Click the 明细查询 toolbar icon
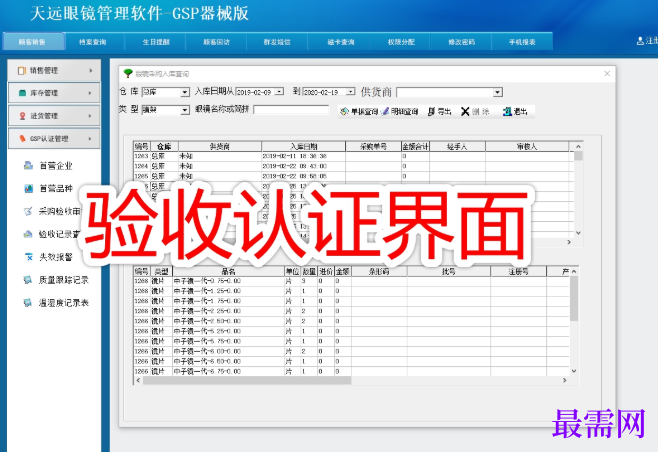 click(x=385, y=111)
